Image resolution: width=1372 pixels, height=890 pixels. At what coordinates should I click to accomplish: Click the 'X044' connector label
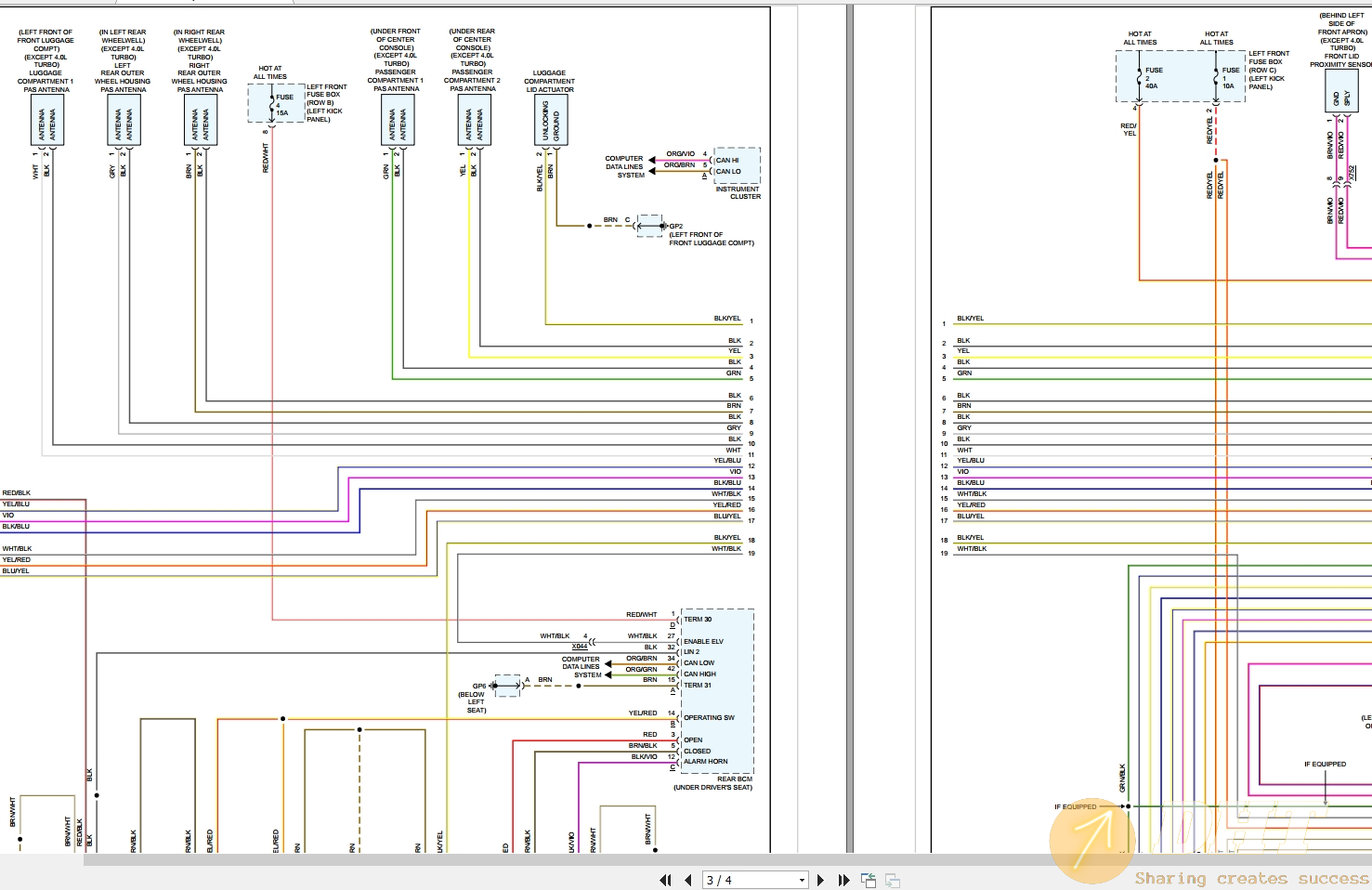coord(580,646)
